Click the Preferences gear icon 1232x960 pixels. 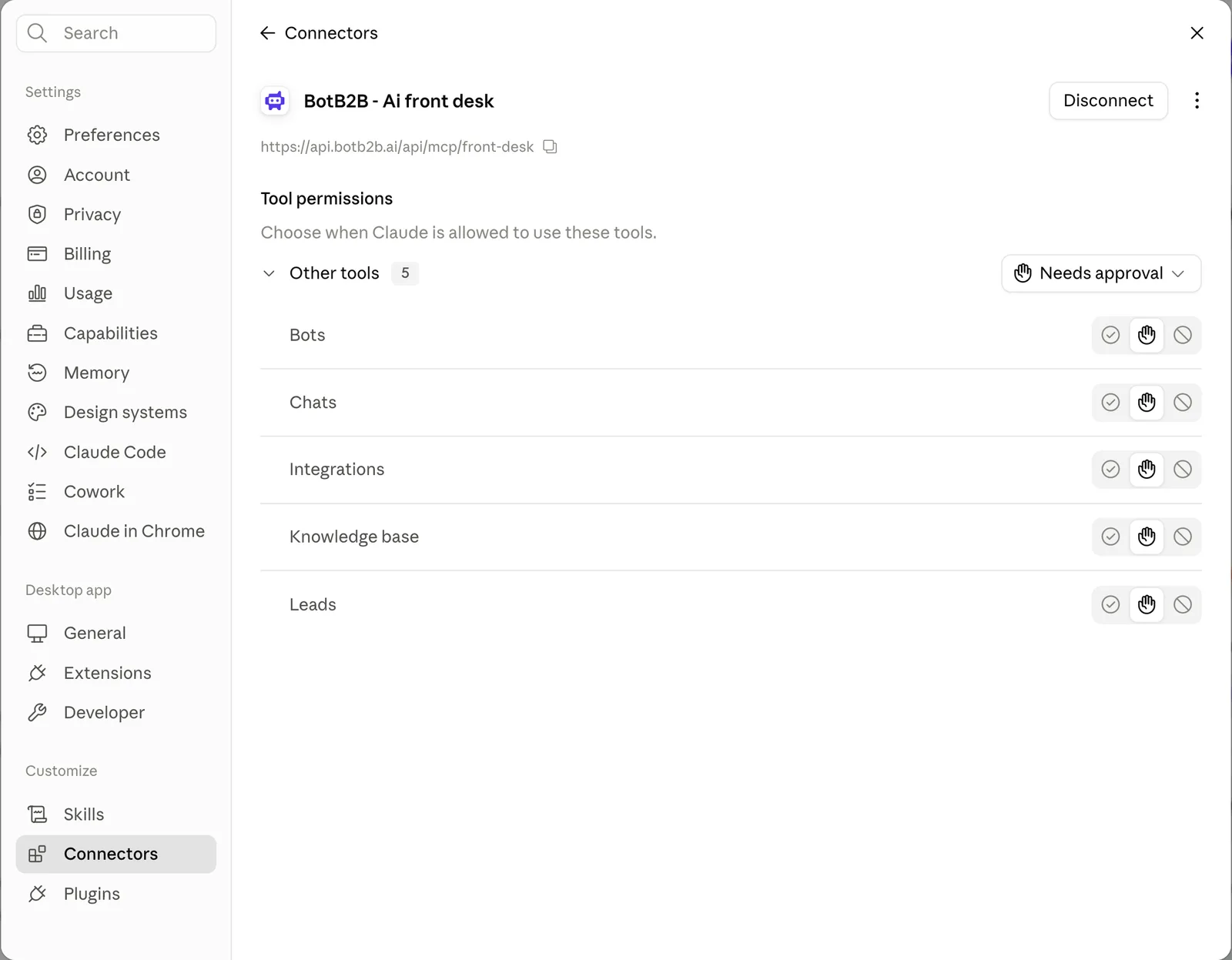point(37,135)
